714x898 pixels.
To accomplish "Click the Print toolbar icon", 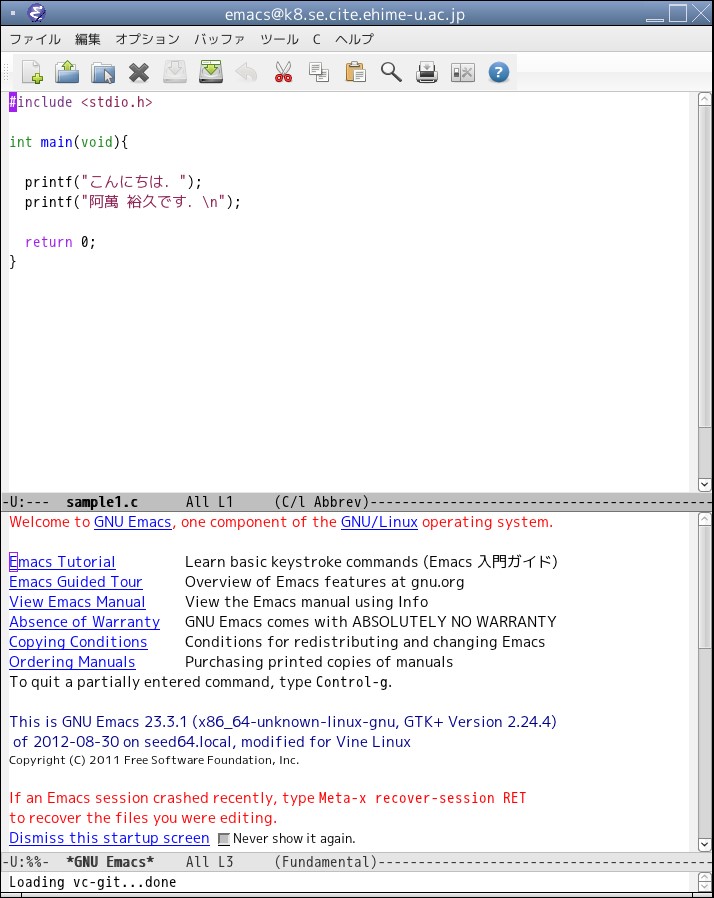I will tap(427, 72).
